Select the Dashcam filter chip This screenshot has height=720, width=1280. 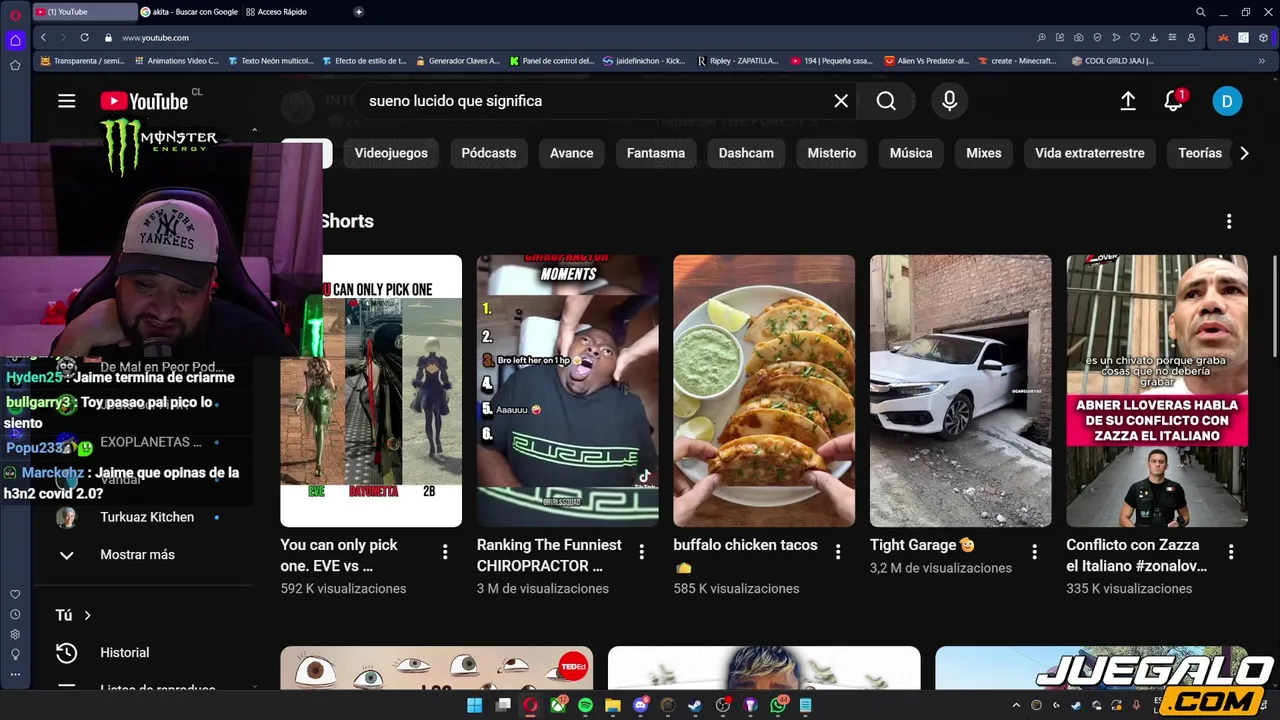point(746,153)
